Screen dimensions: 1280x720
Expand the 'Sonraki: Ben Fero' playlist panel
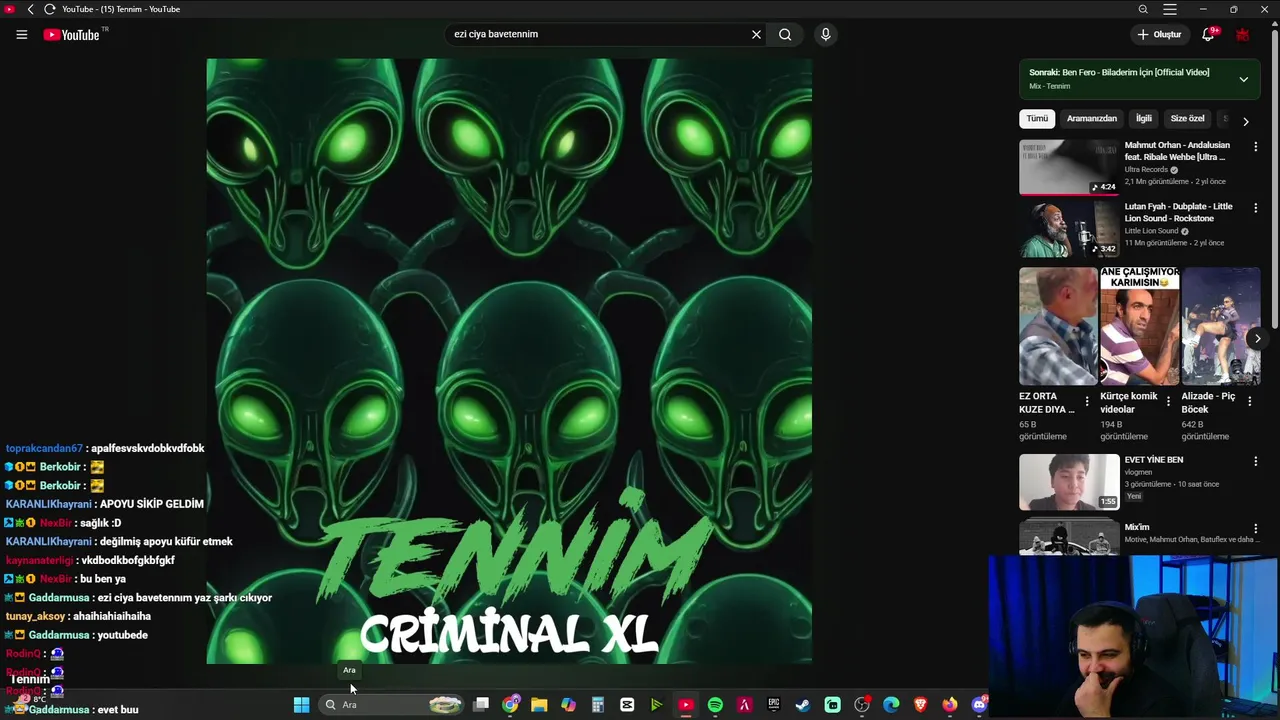(1243, 79)
